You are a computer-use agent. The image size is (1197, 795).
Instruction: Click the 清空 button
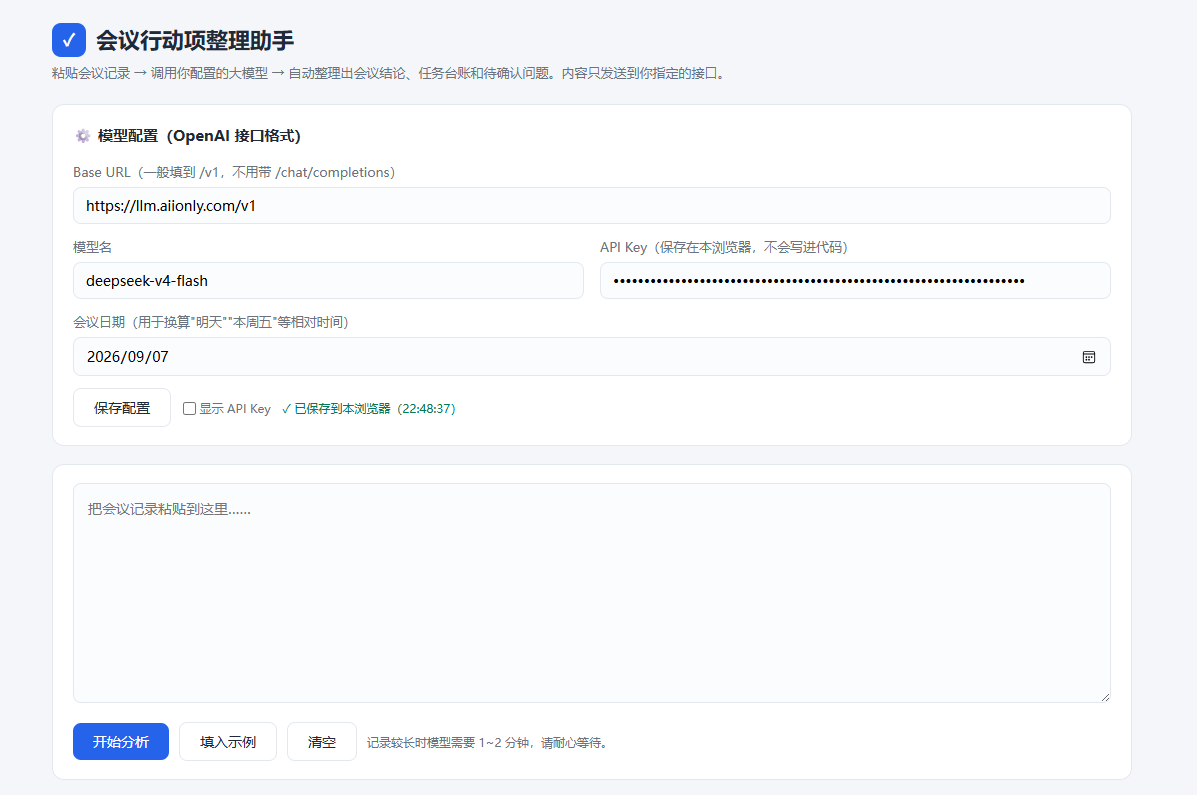pos(321,742)
